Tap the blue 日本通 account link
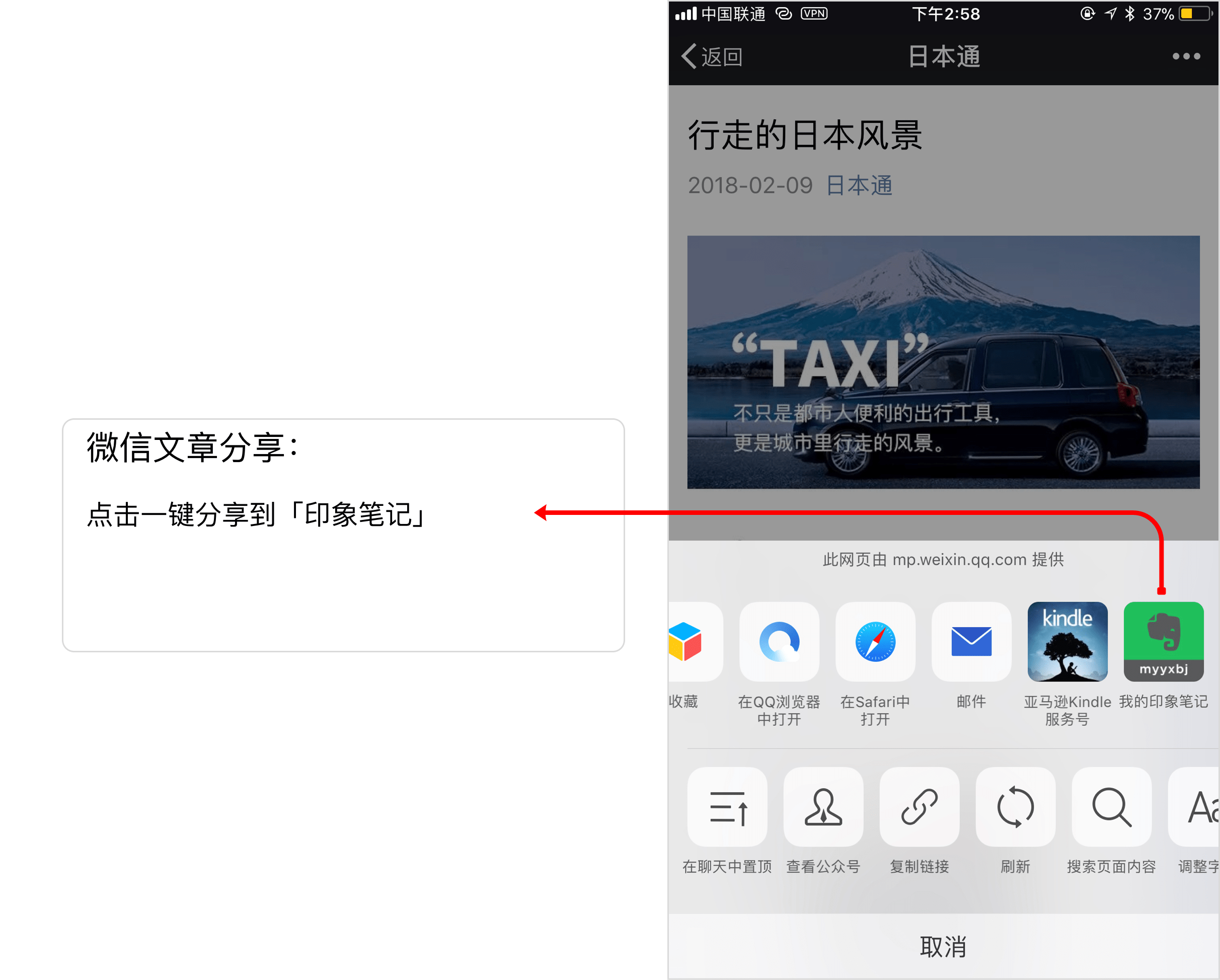This screenshot has width=1220, height=980. (x=859, y=186)
